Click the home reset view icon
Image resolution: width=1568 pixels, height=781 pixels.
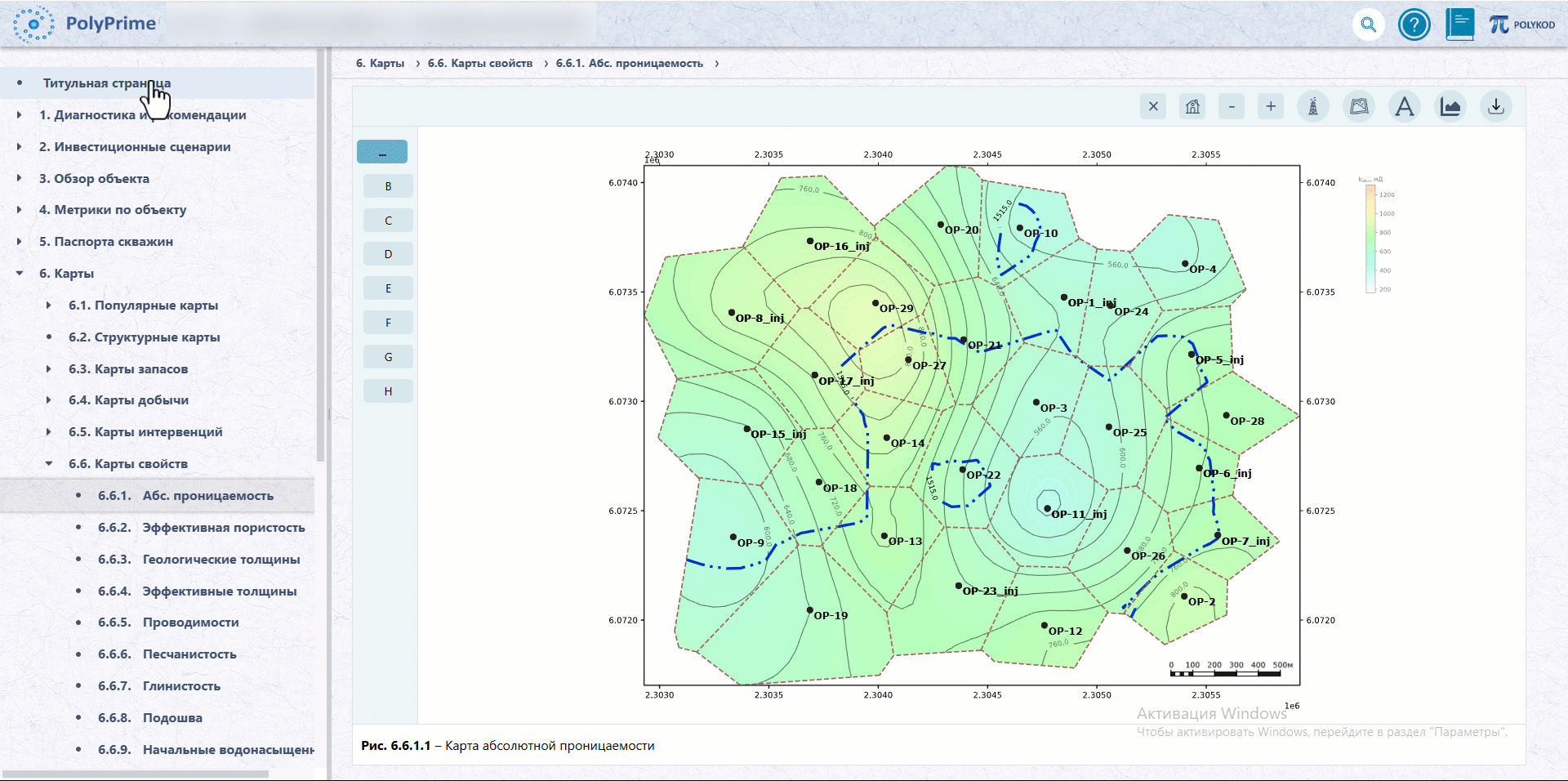[x=1192, y=106]
